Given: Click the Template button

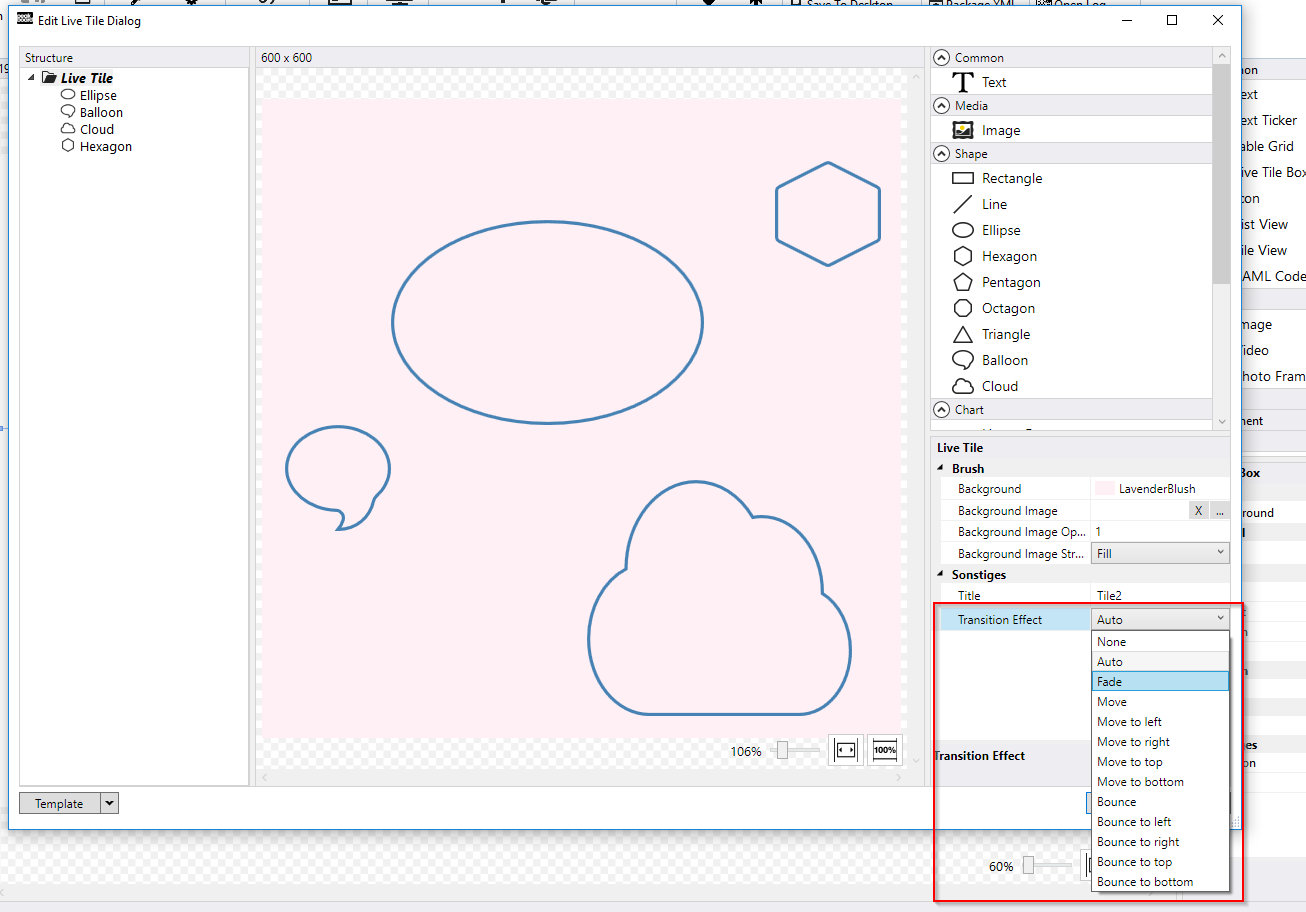Looking at the screenshot, I should click(60, 802).
